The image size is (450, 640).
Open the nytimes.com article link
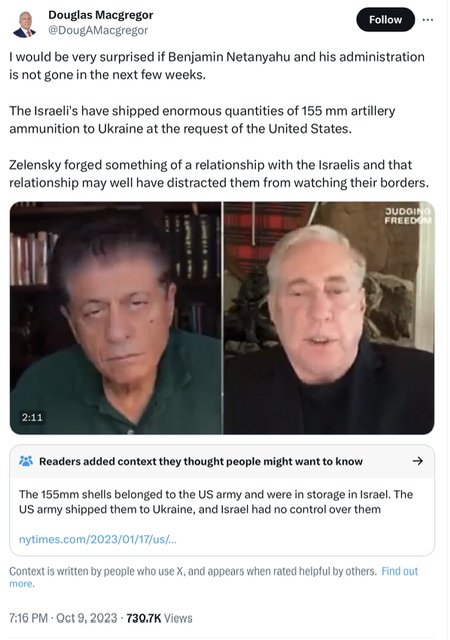point(98,539)
